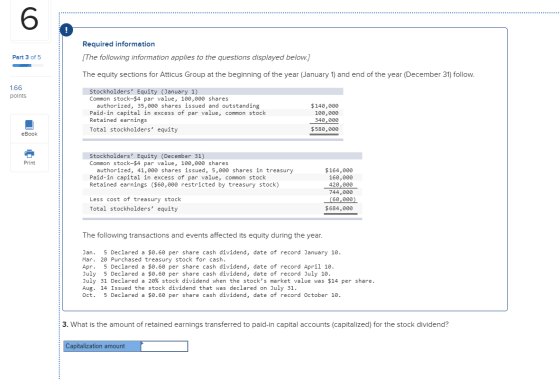The image size is (560, 380).
Task: Click the July 31 stock dividend transaction line
Action: coord(229,281)
